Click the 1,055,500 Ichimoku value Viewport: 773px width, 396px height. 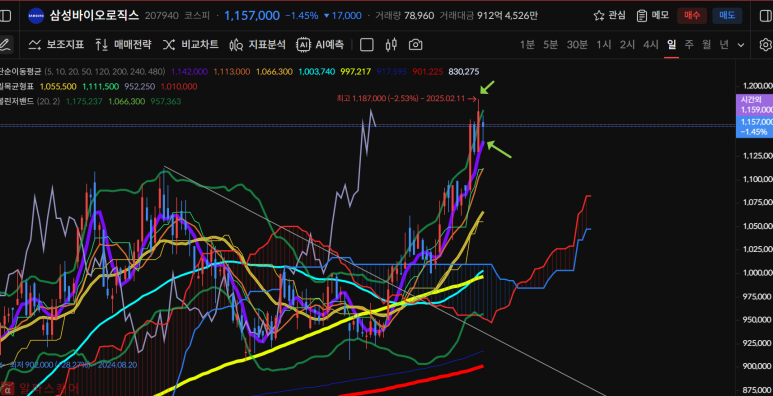click(x=58, y=86)
